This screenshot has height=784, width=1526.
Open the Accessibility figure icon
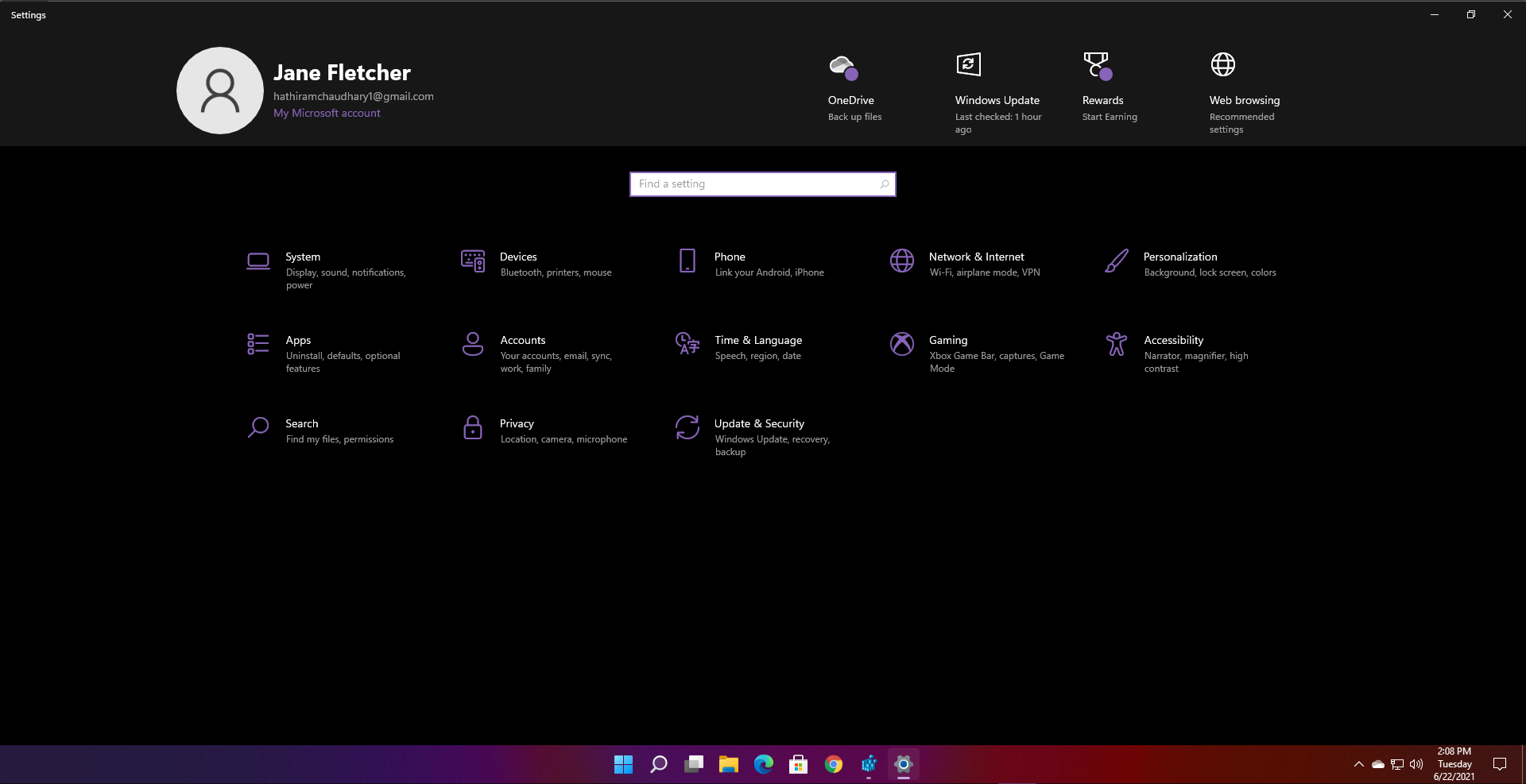1117,344
